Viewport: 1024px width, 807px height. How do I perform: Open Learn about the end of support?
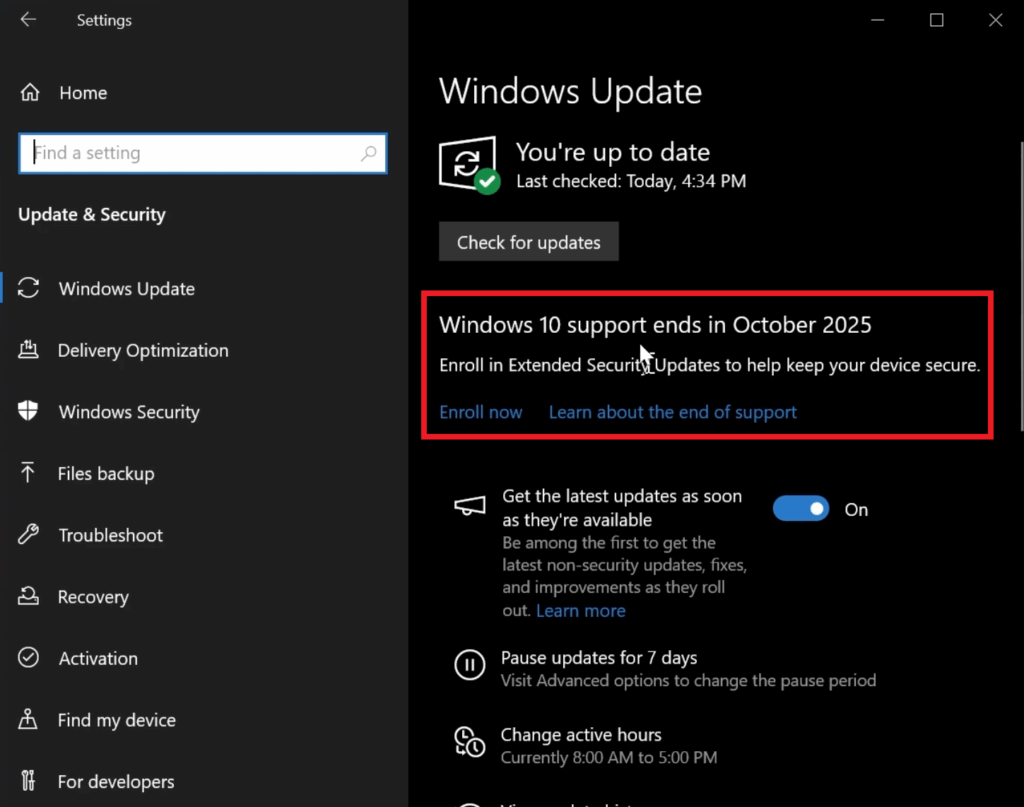(672, 412)
